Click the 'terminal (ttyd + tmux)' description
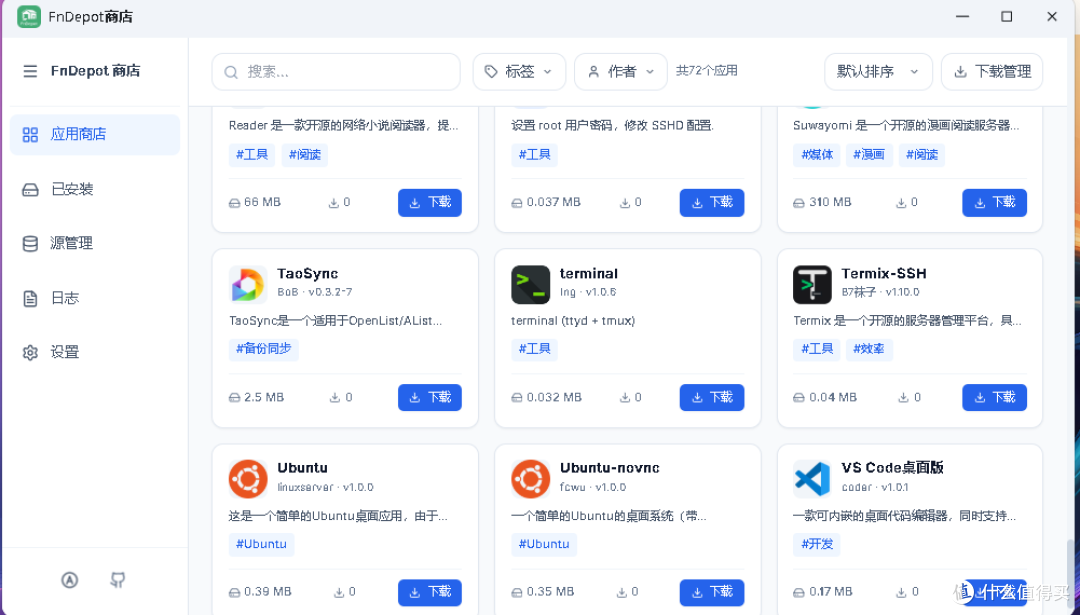The image size is (1080, 615). (573, 321)
